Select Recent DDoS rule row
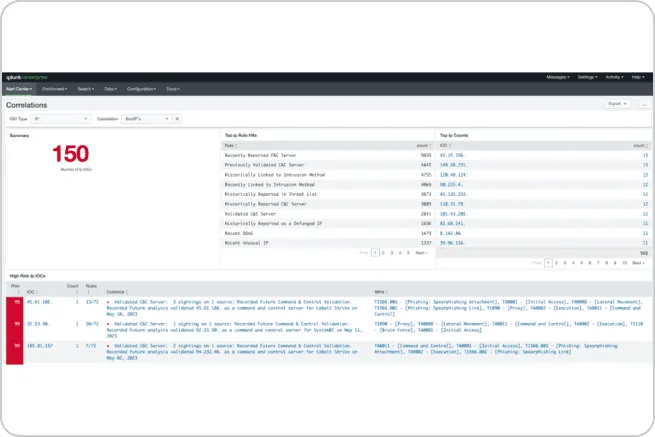This screenshot has width=655, height=437. coord(328,233)
